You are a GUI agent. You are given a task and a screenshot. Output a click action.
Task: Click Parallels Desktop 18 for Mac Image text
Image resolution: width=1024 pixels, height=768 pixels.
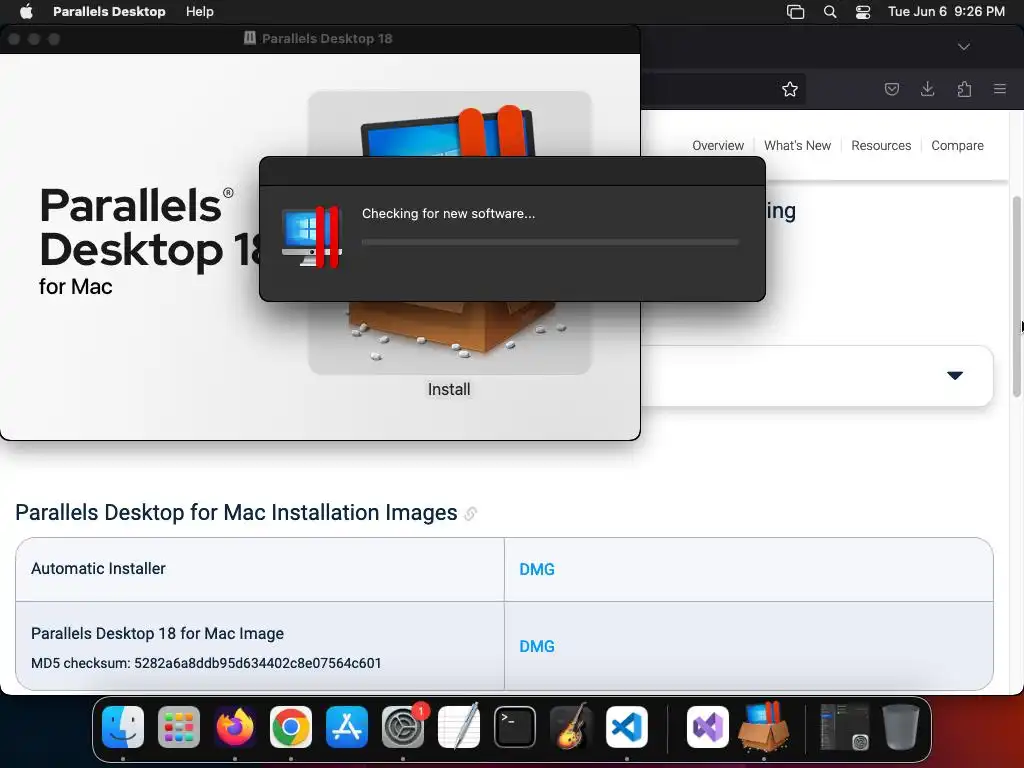[157, 633]
